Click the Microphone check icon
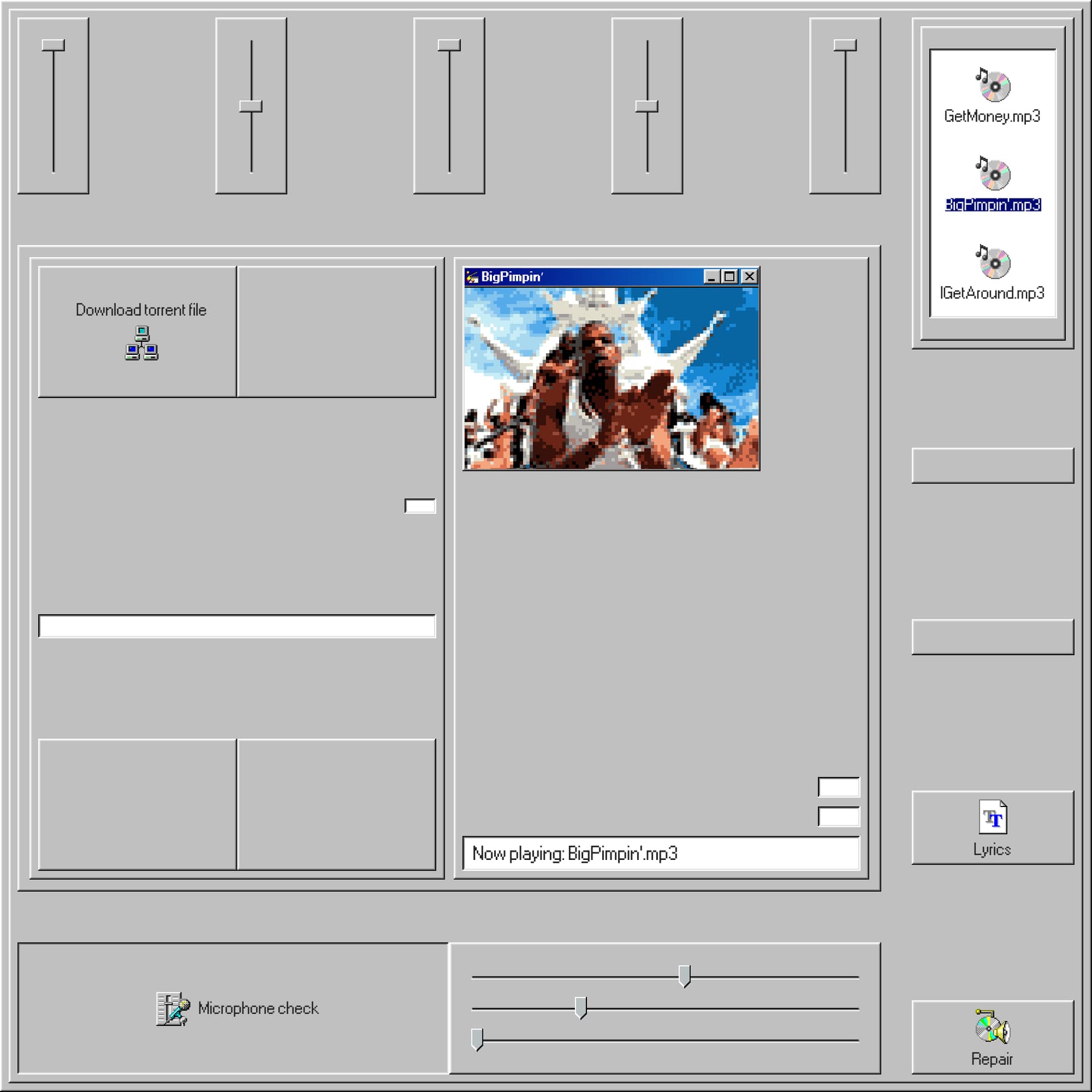1092x1092 pixels. [x=173, y=1009]
